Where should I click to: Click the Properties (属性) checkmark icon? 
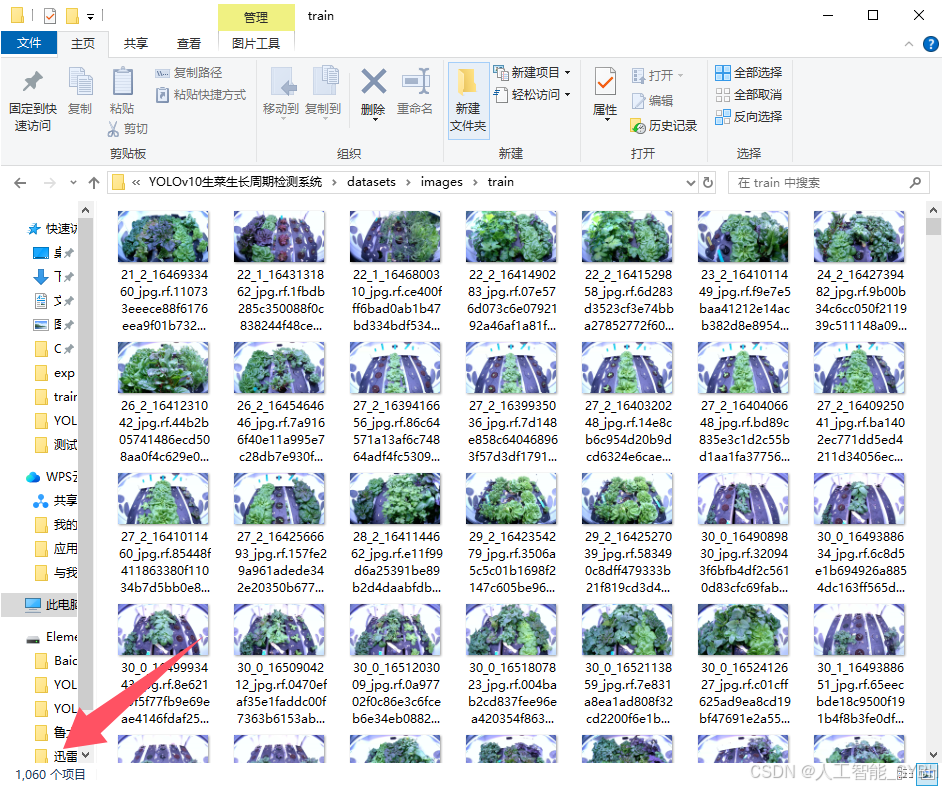605,81
